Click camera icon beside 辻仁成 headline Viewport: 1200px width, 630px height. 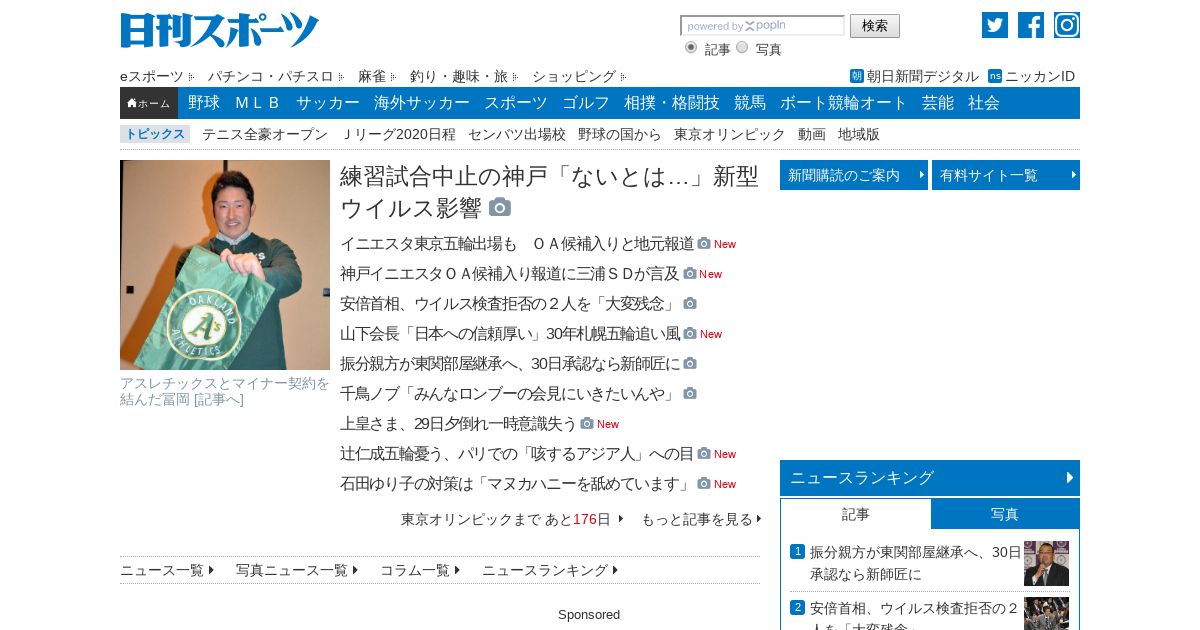pos(704,453)
